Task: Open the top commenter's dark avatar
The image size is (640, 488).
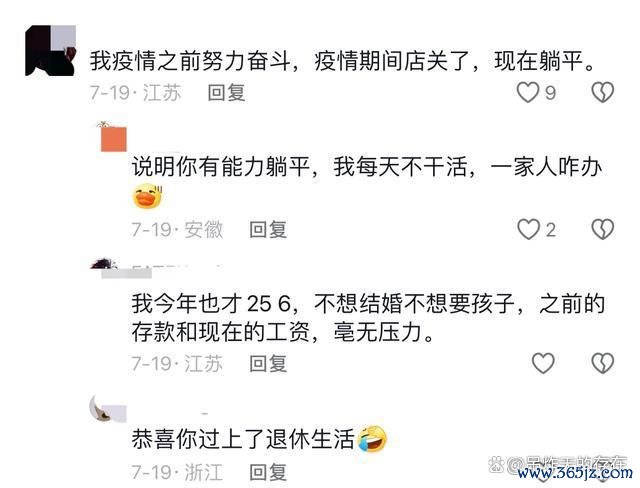Action: coord(51,51)
